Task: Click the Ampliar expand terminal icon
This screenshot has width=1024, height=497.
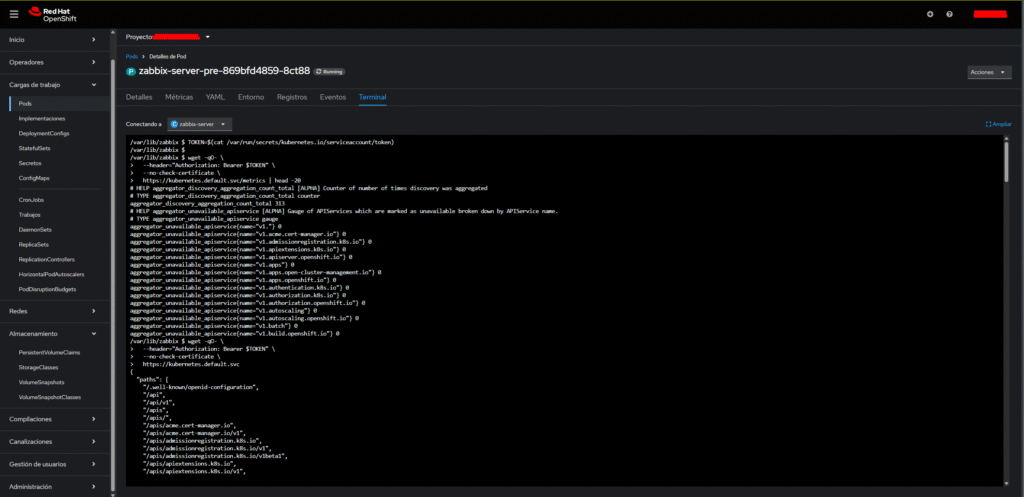Action: pos(999,123)
